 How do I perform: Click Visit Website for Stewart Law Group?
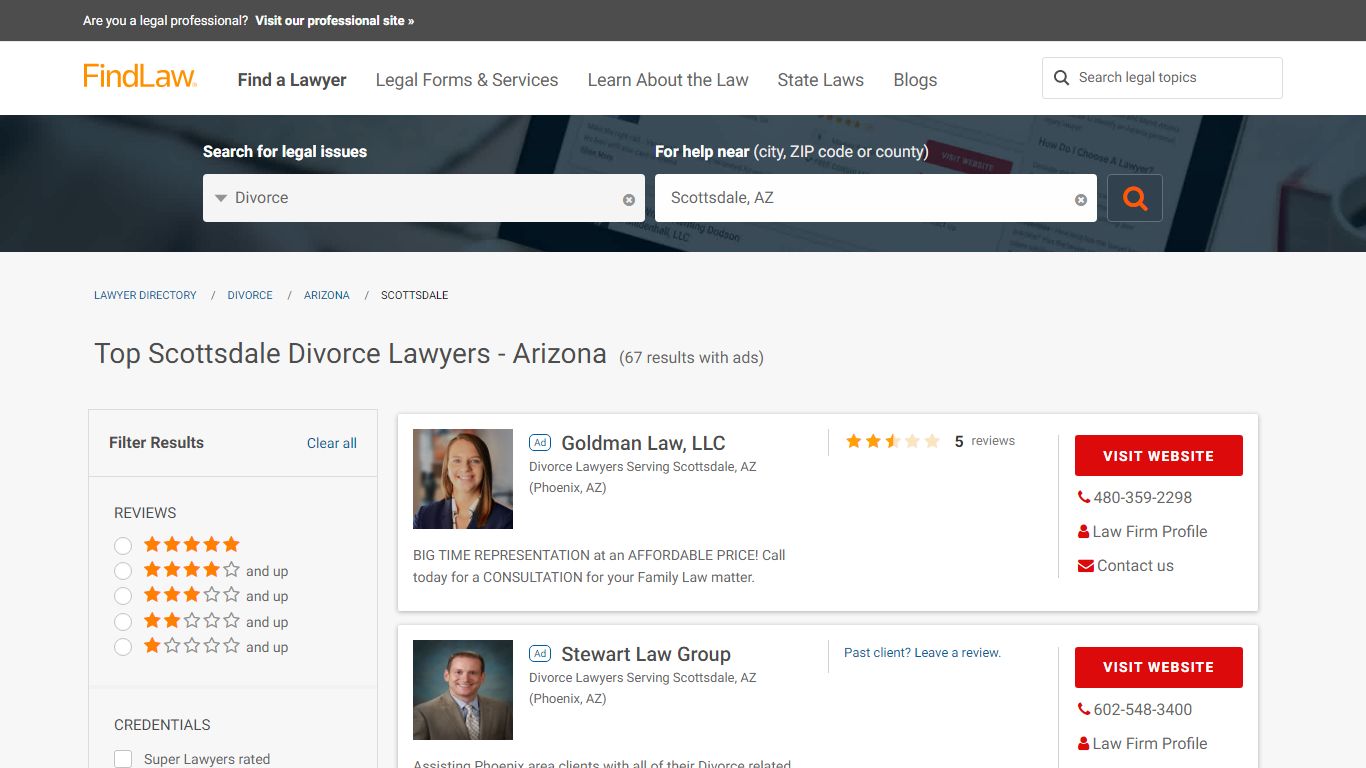pyautogui.click(x=1159, y=667)
